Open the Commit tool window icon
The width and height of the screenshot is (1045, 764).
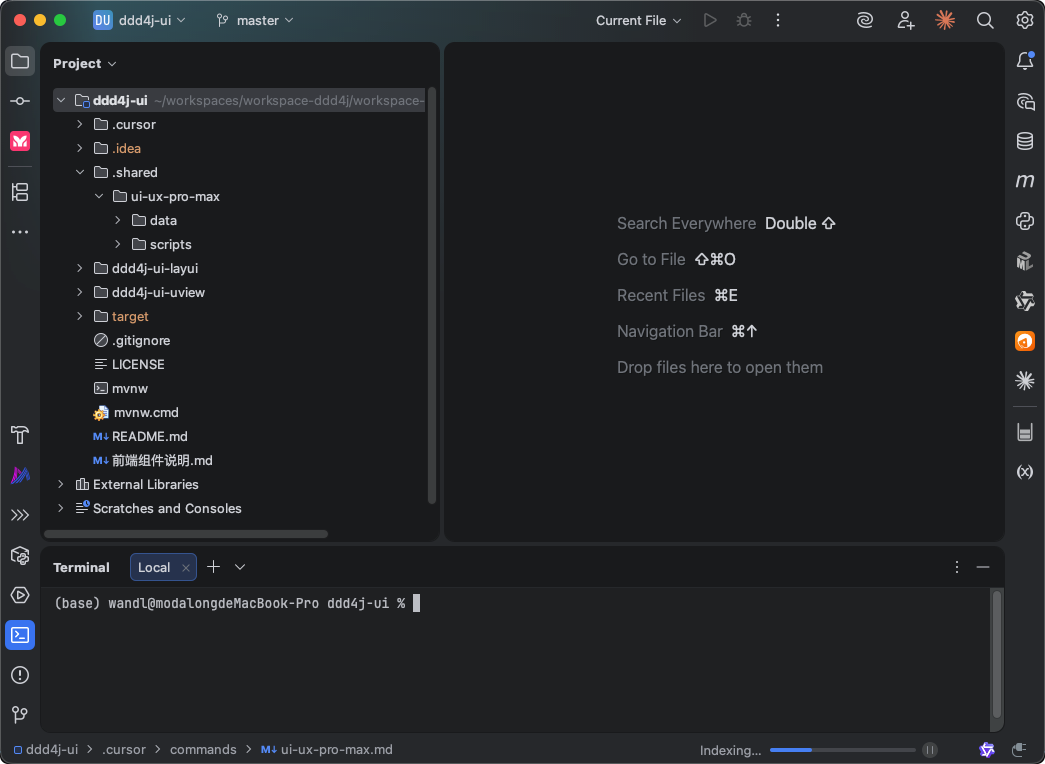(20, 101)
